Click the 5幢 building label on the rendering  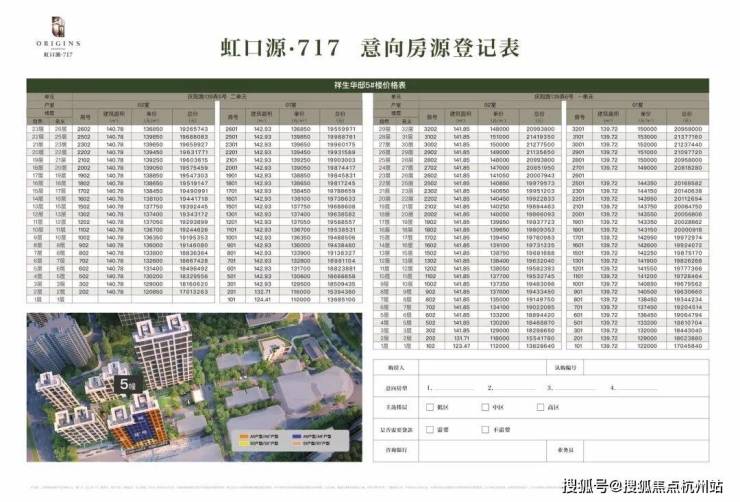(x=127, y=385)
